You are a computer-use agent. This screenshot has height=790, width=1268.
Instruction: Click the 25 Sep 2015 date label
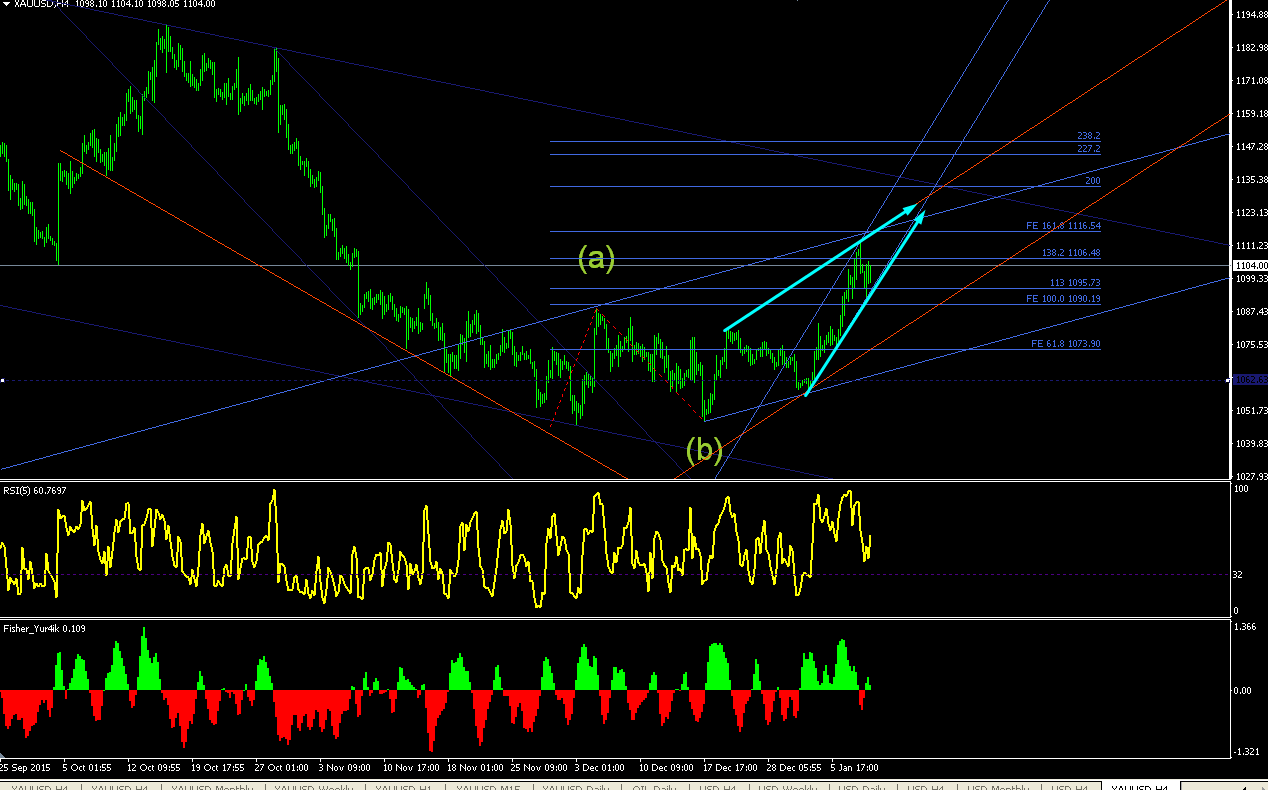tap(26, 767)
